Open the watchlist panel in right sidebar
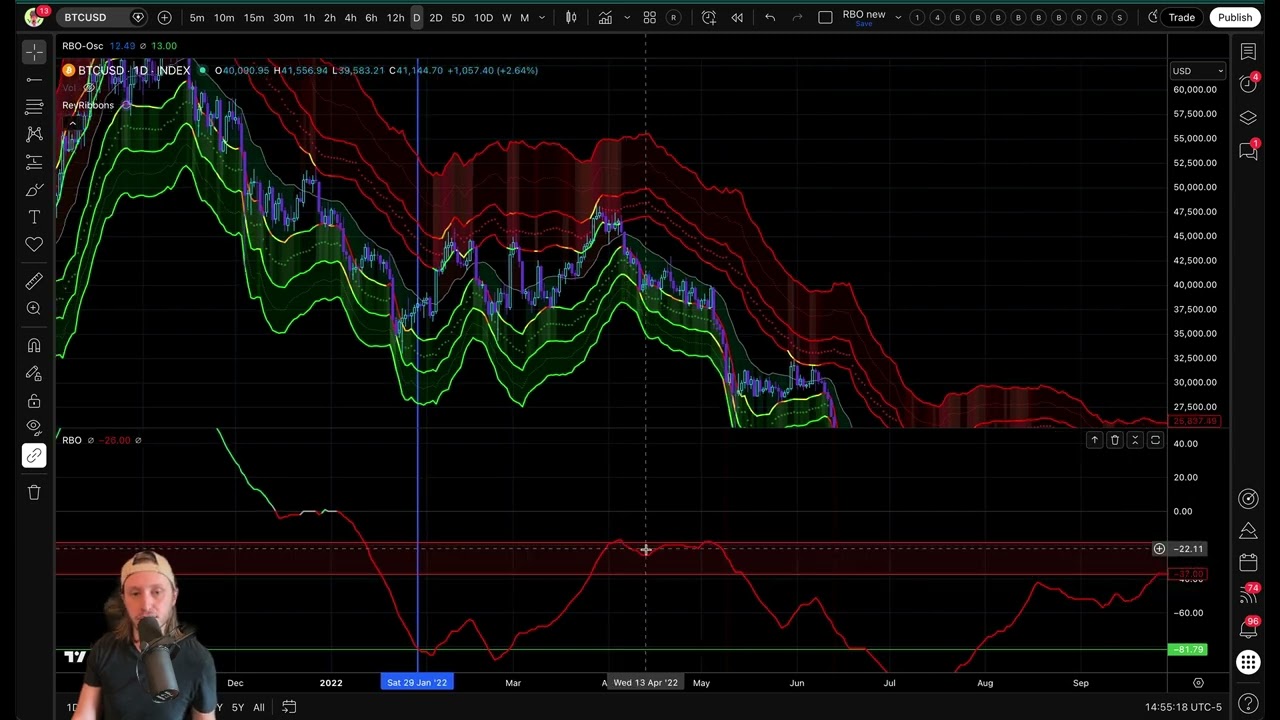Viewport: 1280px width, 720px height. 1248,52
